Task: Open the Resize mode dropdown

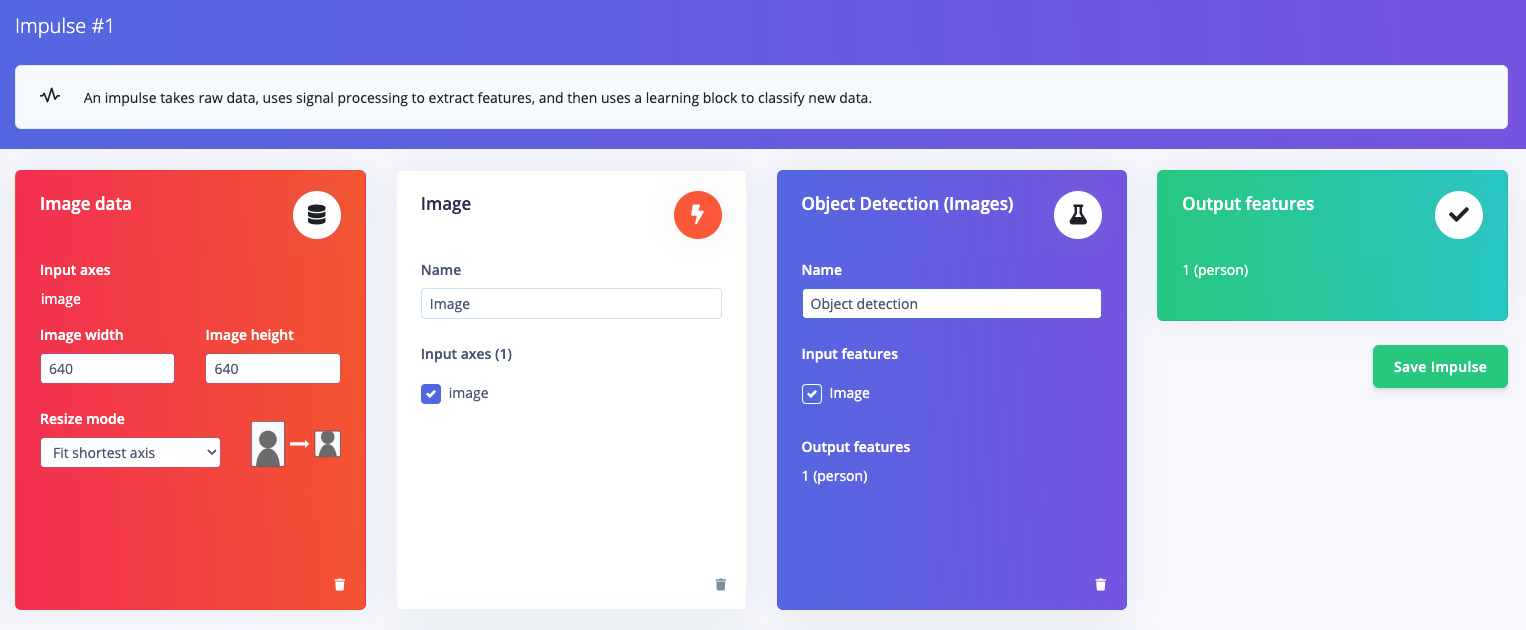Action: coord(131,453)
